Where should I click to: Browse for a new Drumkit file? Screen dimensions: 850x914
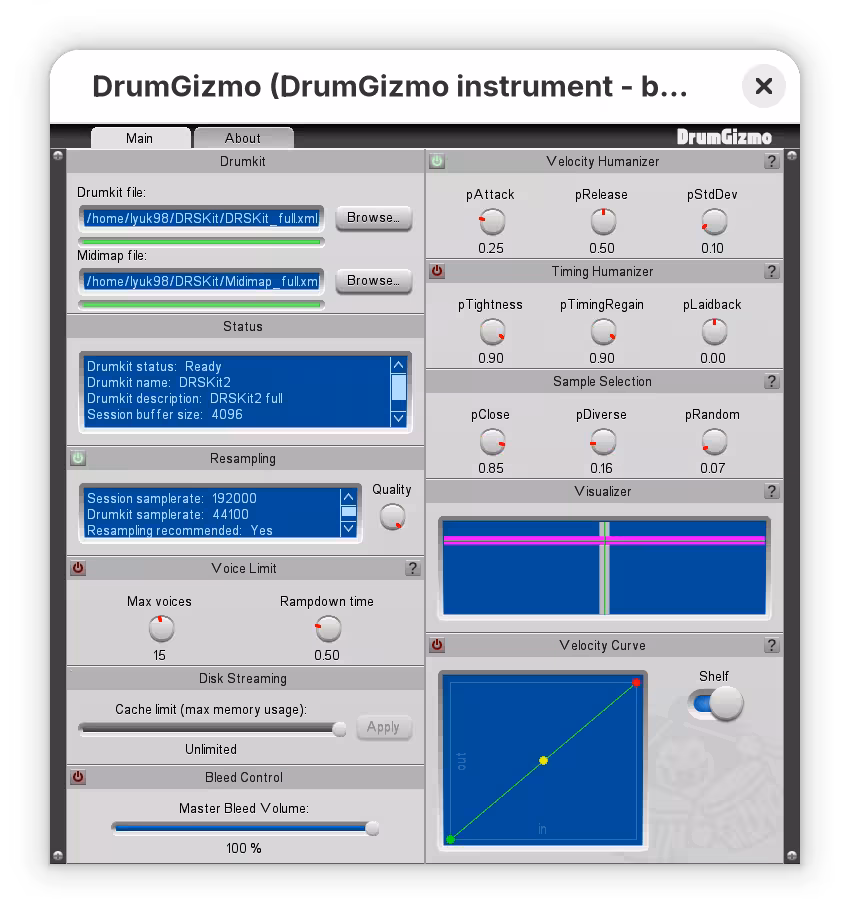click(x=374, y=217)
